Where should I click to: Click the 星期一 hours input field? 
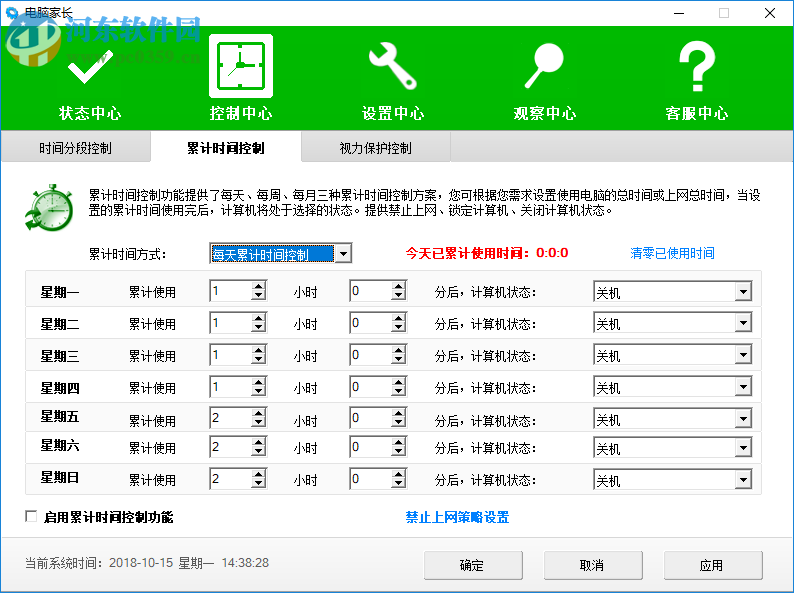coord(231,291)
